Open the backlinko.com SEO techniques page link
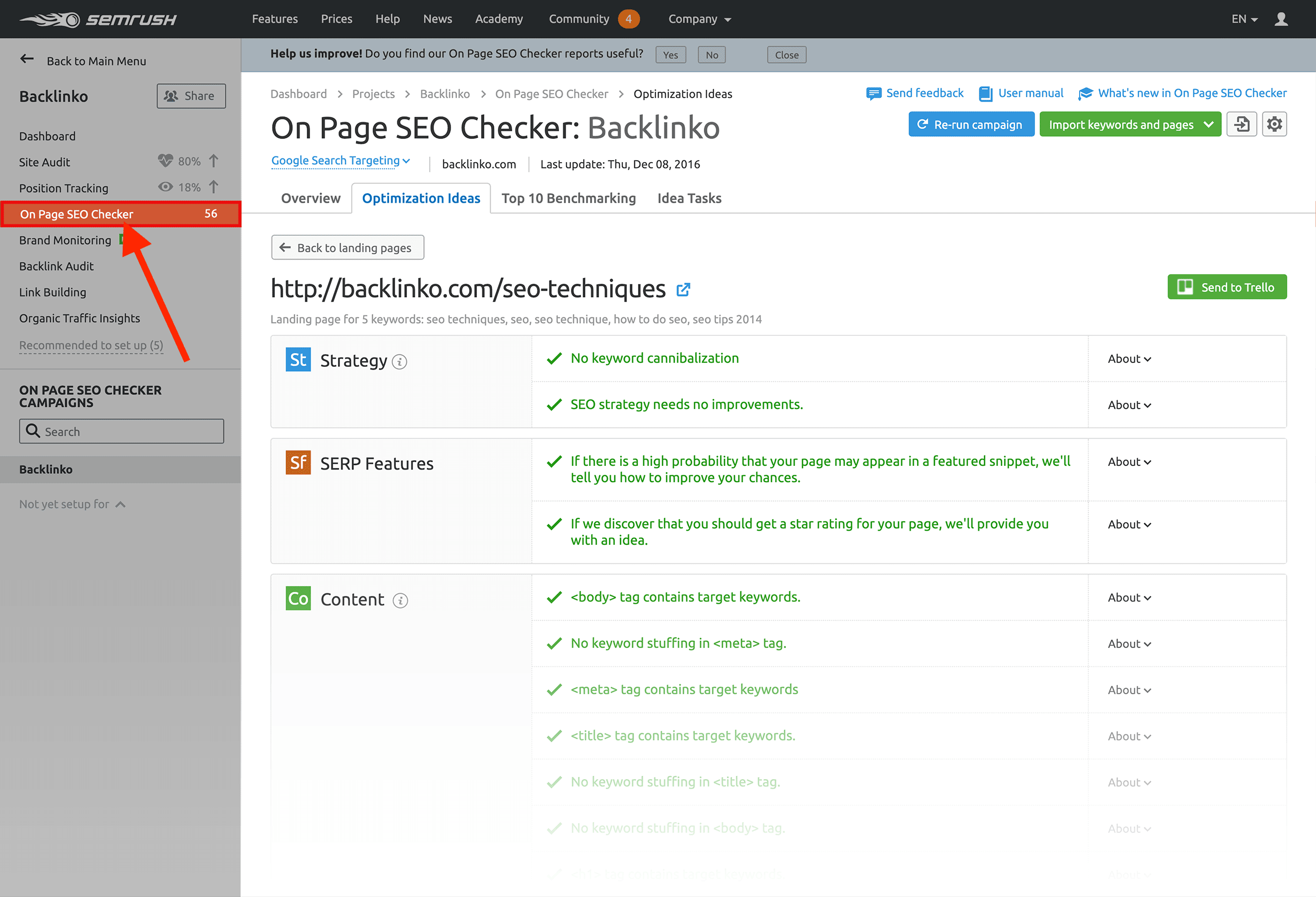The width and height of the screenshot is (1316, 897). click(x=685, y=289)
